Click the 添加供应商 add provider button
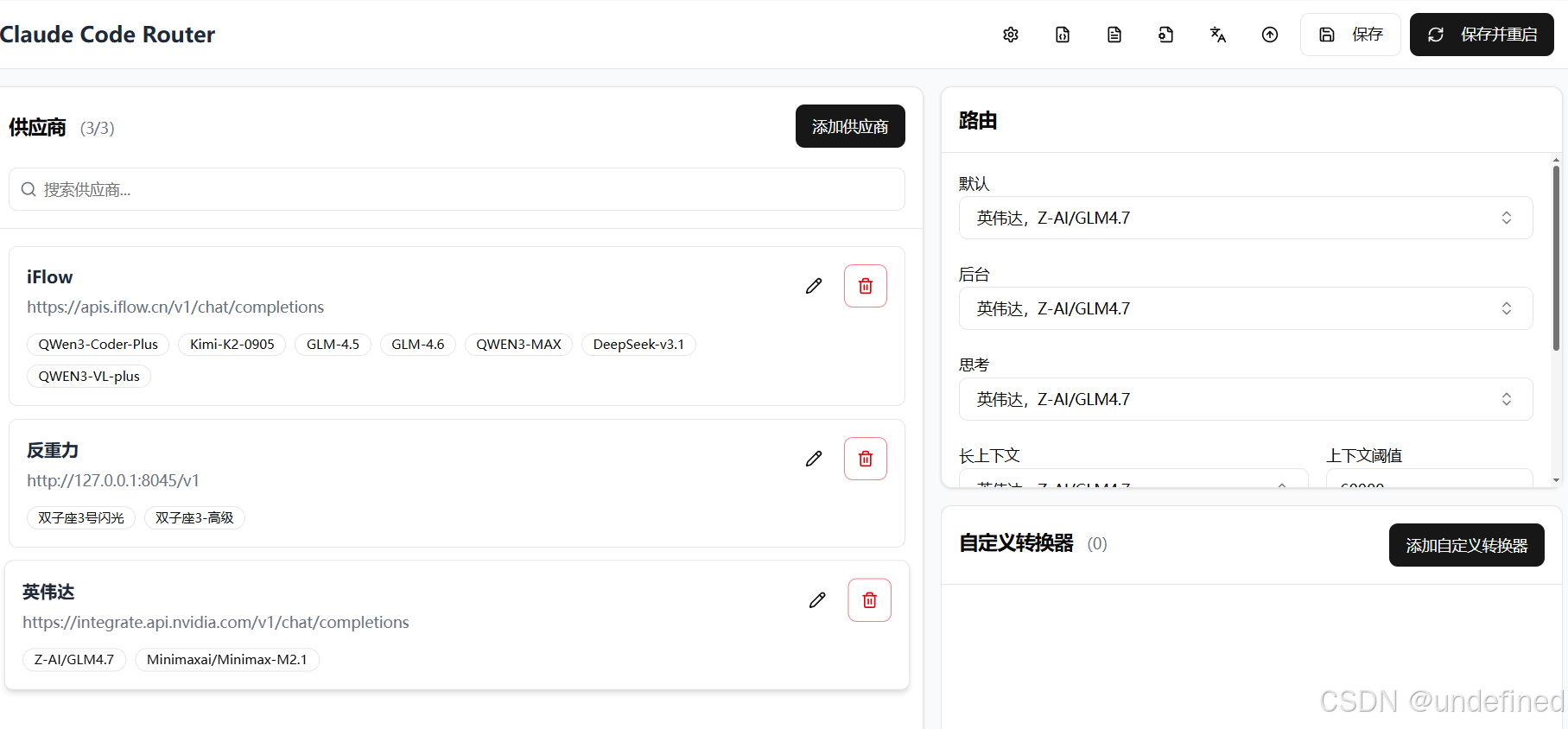This screenshot has width=1568, height=729. point(850,126)
